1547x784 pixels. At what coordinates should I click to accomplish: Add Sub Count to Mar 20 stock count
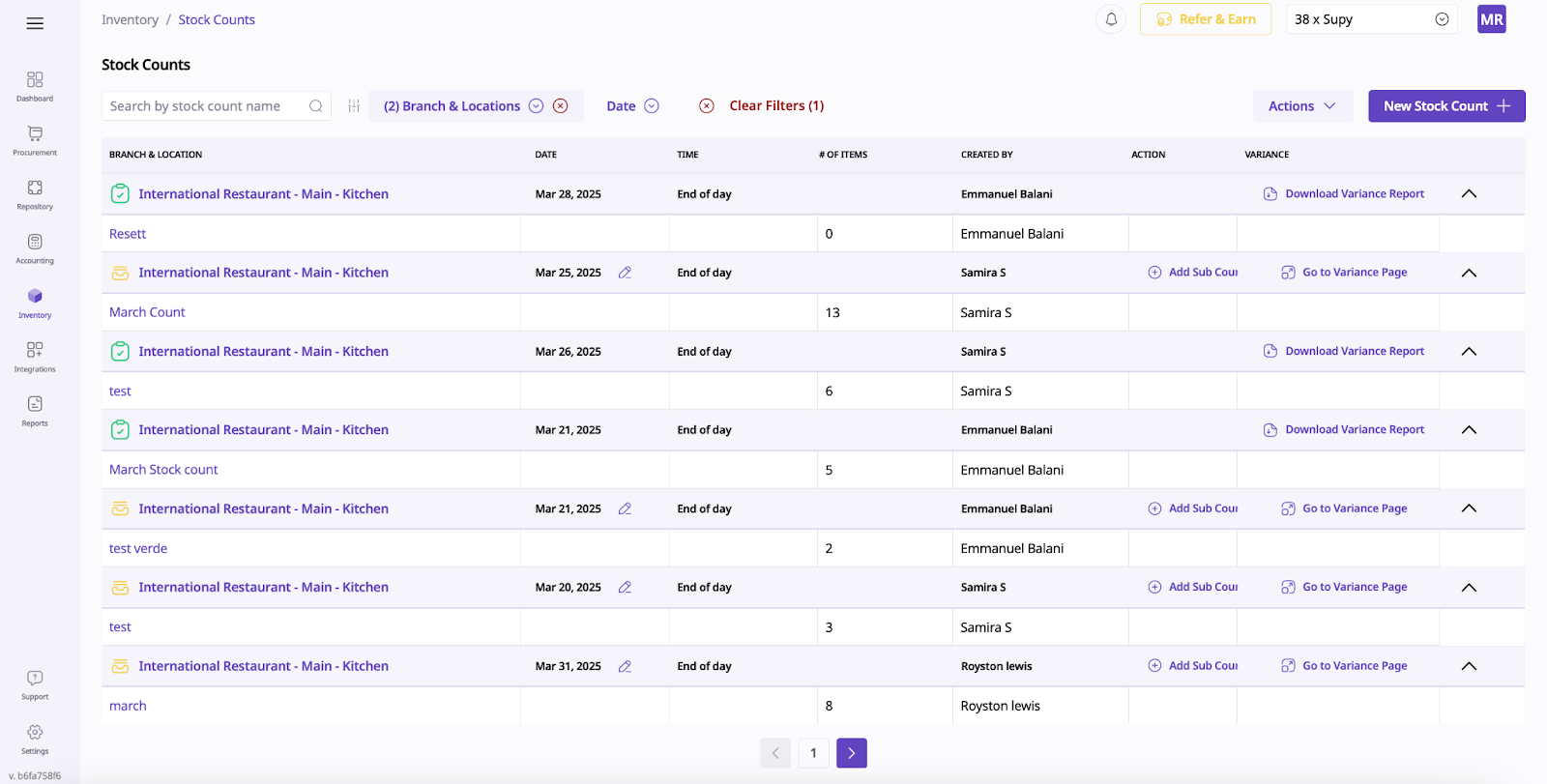(x=1192, y=587)
